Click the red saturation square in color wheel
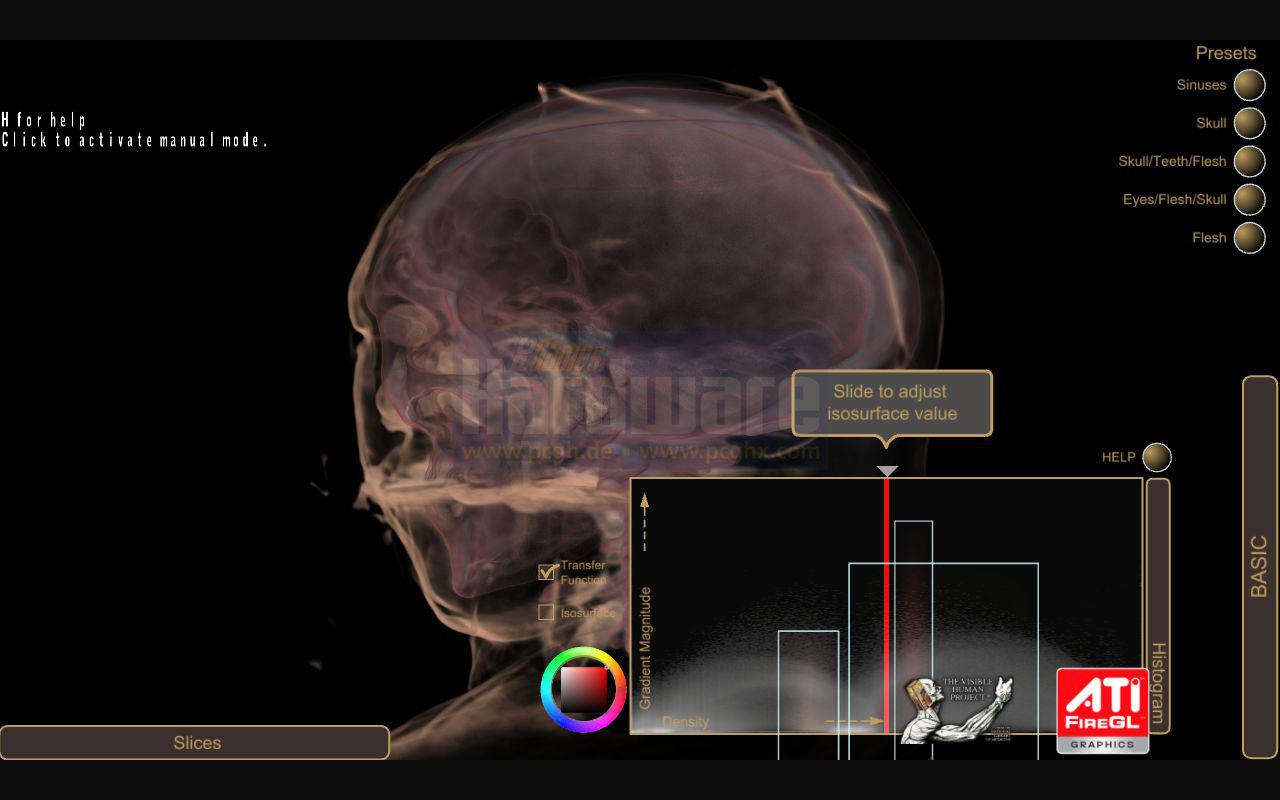 pos(583,690)
